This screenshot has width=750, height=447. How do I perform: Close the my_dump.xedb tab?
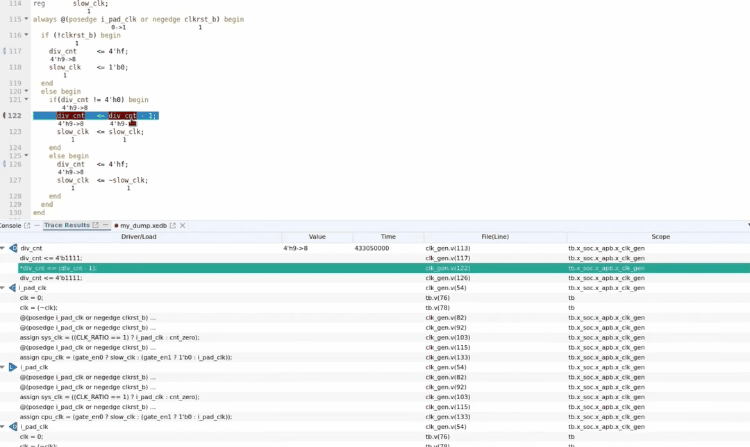[x=179, y=226]
